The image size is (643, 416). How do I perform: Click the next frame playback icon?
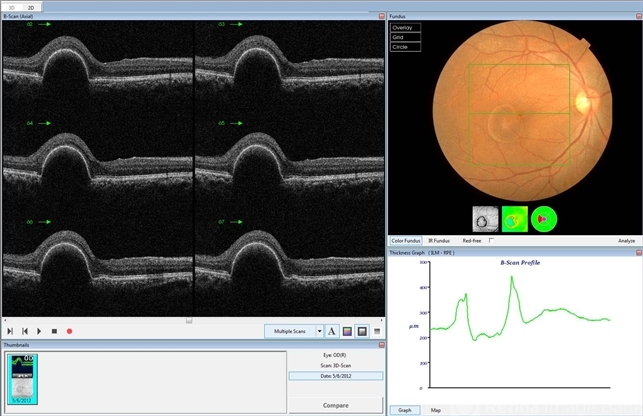tap(10, 331)
